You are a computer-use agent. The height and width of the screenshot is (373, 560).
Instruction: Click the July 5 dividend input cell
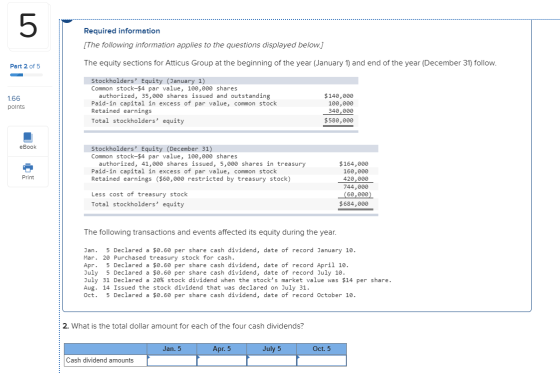coord(271,360)
